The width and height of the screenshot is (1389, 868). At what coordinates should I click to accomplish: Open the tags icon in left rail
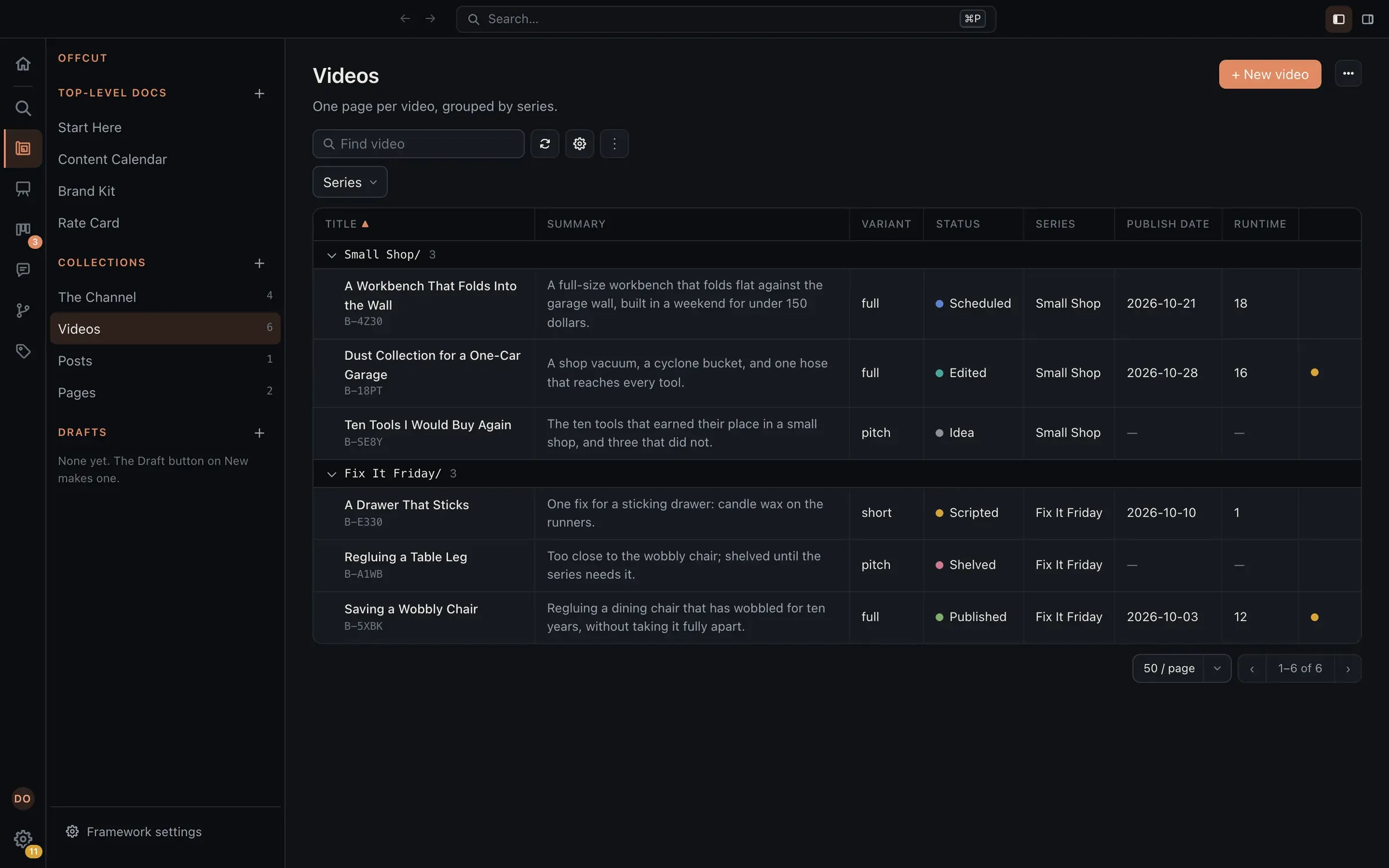coord(23,351)
